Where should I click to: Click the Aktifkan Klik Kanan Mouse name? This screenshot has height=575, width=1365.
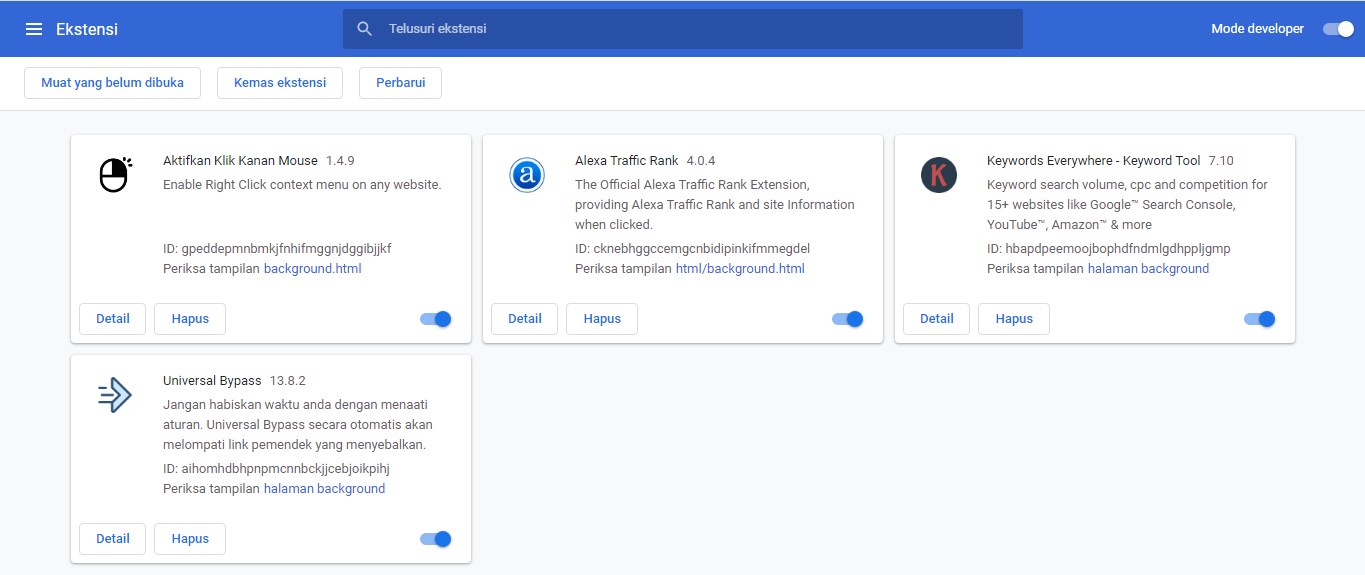(240, 160)
